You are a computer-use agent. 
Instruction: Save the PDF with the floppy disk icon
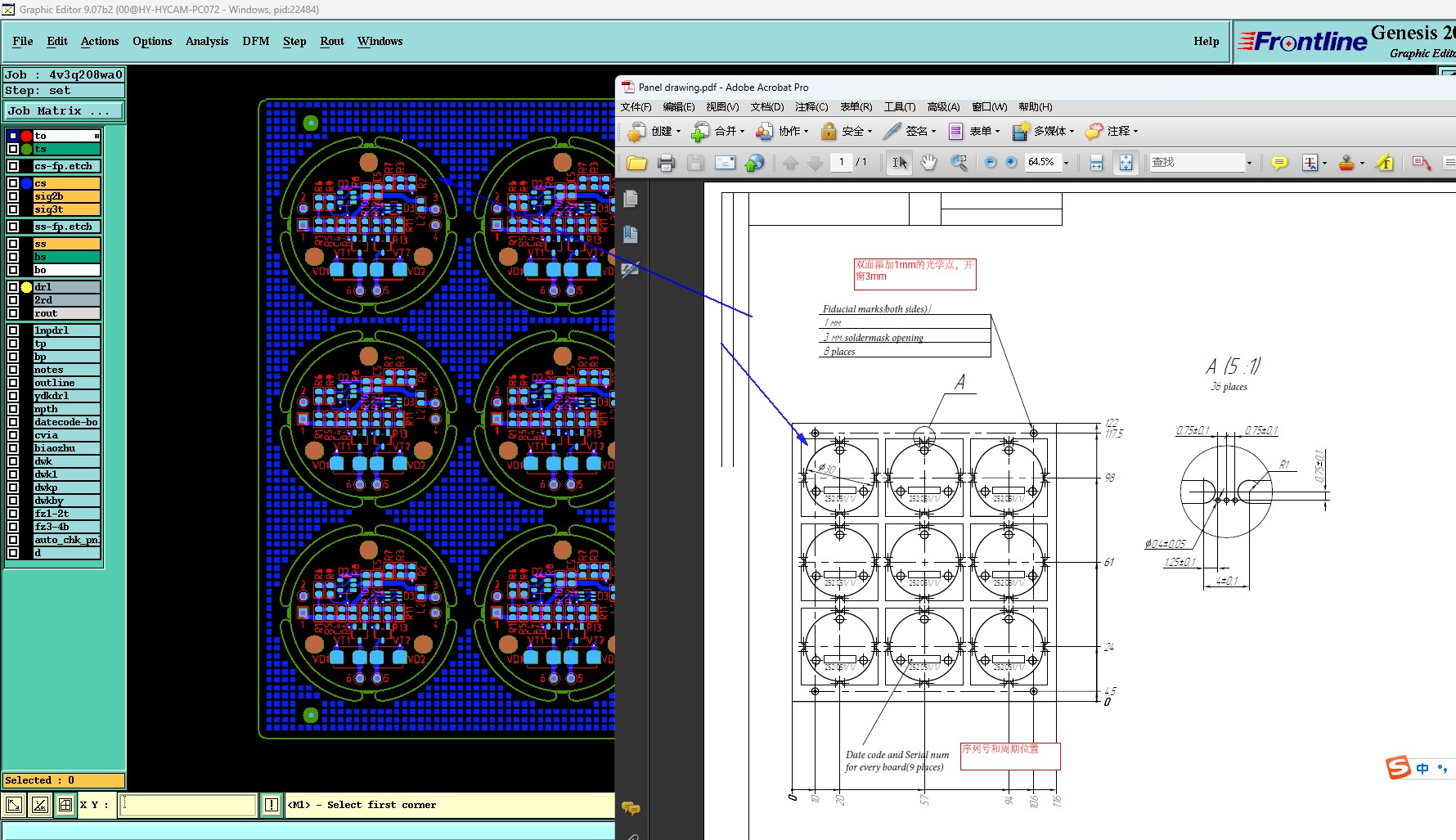[x=695, y=163]
